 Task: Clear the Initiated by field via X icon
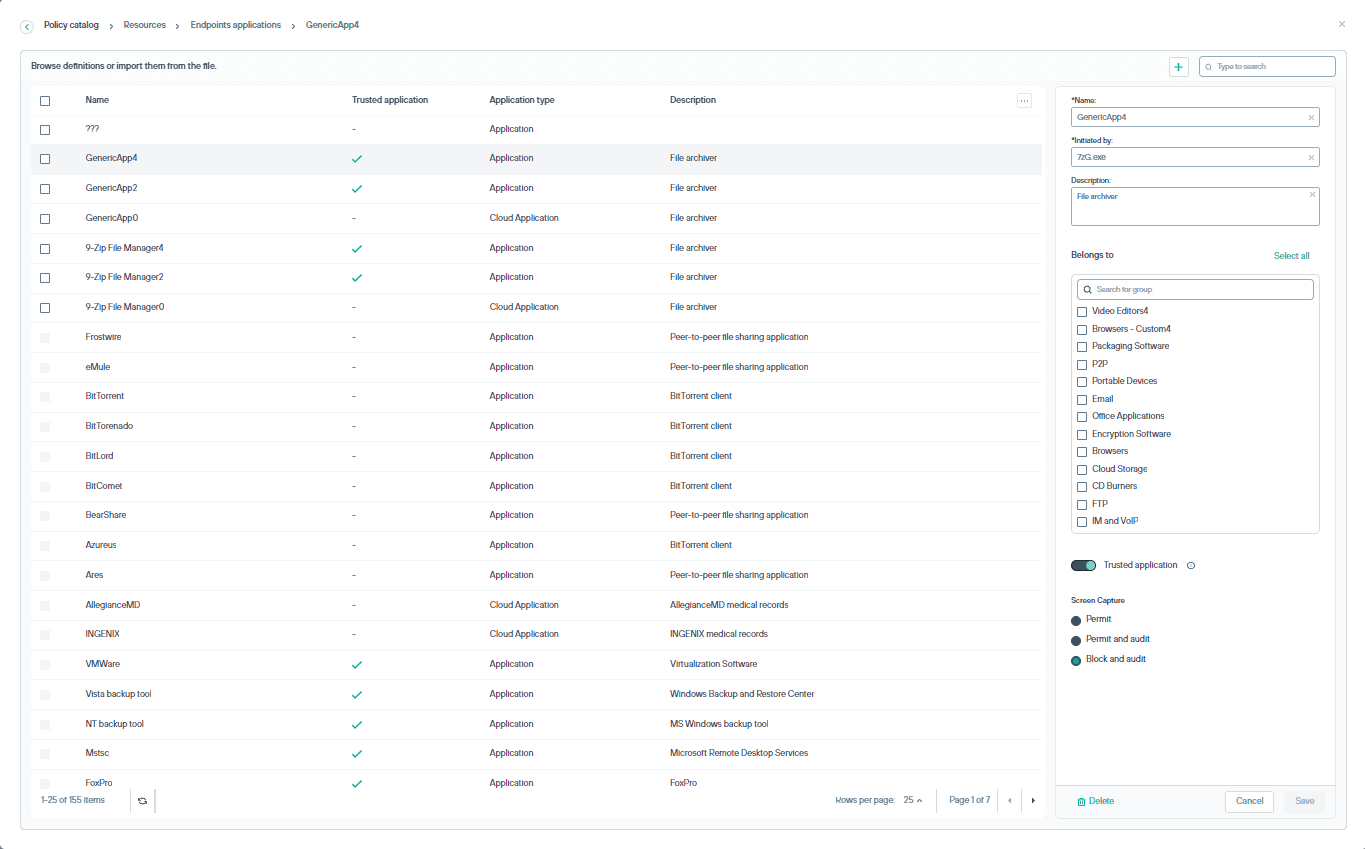[x=1311, y=157]
